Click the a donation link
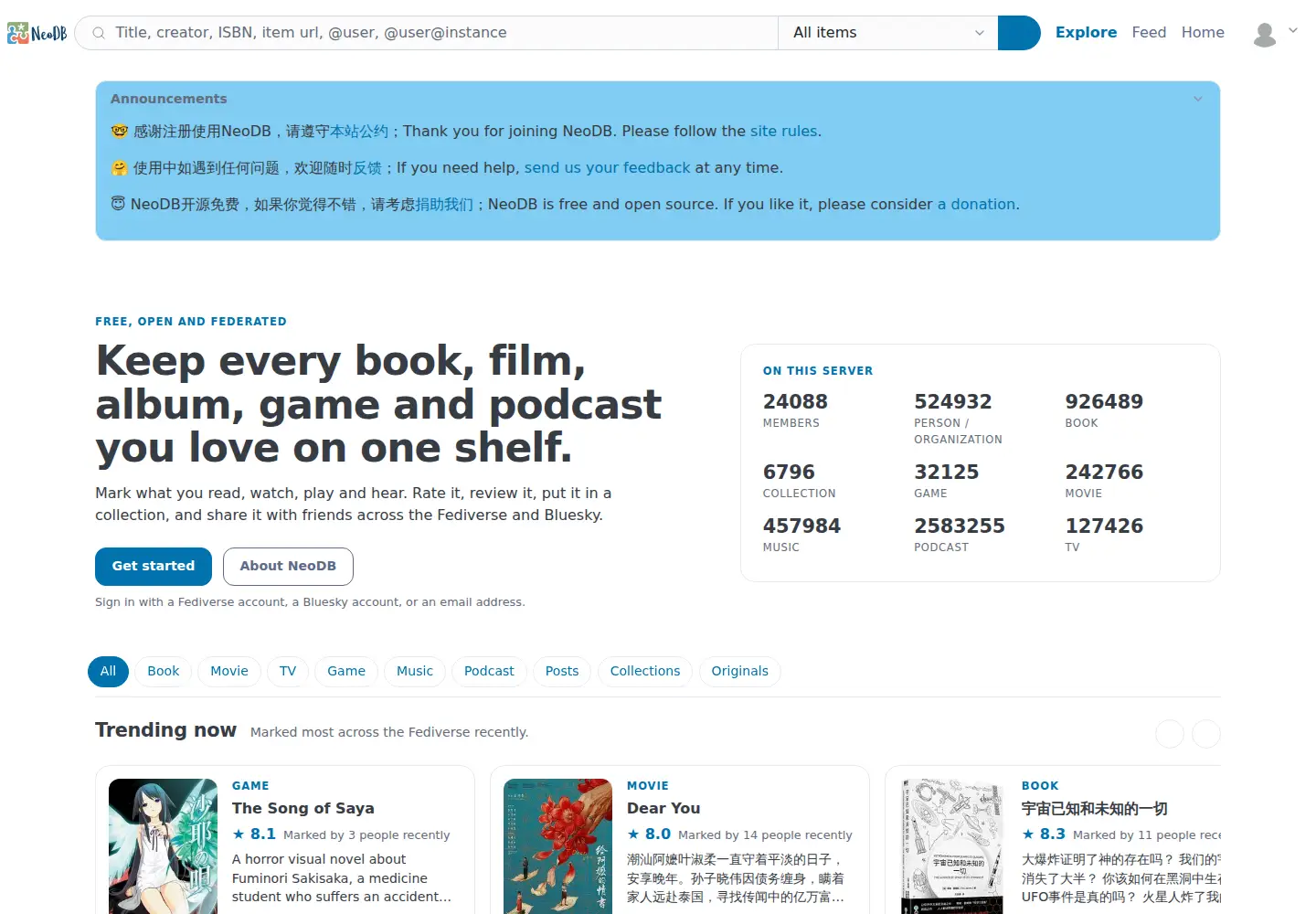 (x=976, y=205)
